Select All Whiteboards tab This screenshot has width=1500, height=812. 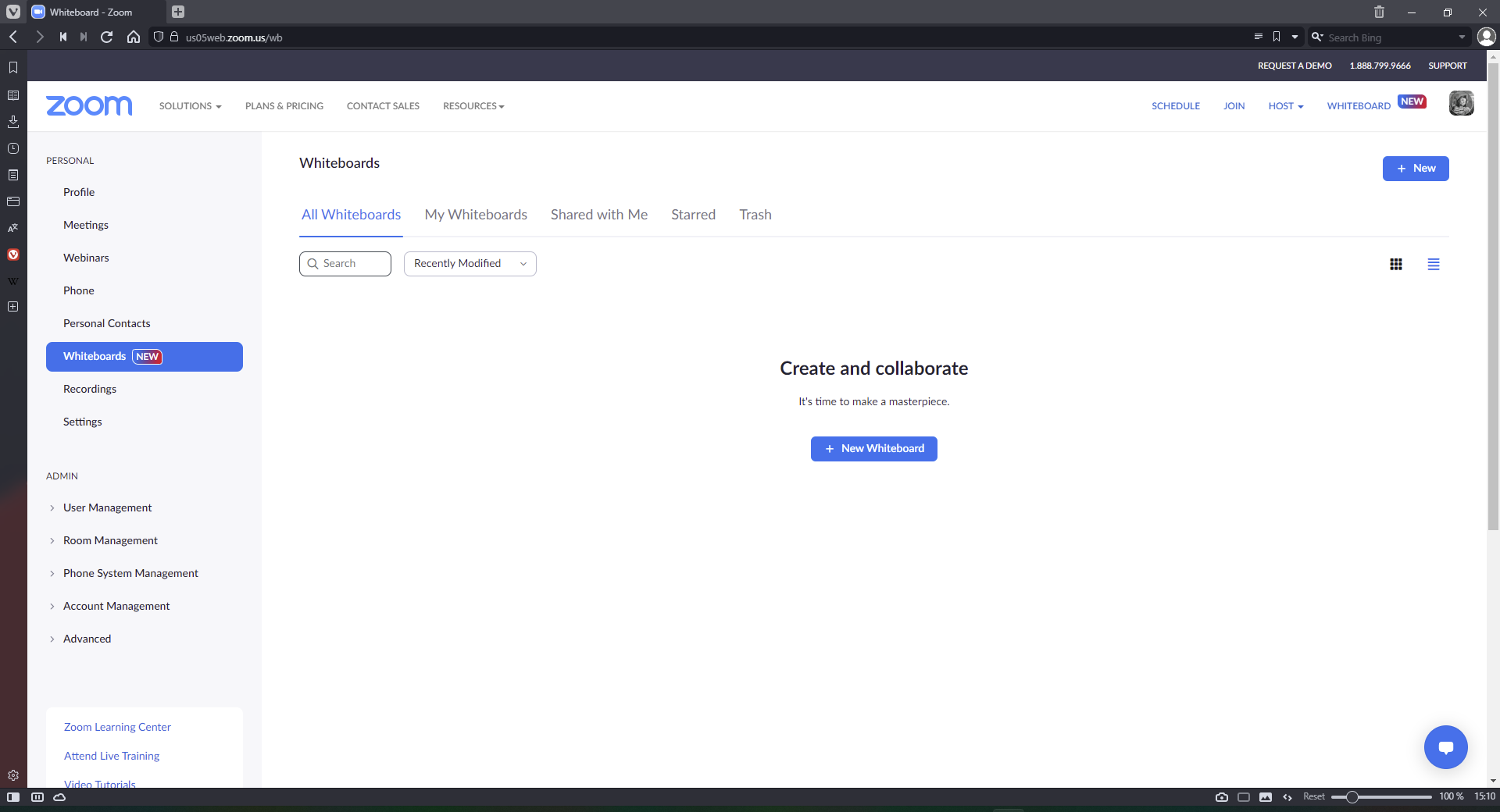(352, 215)
